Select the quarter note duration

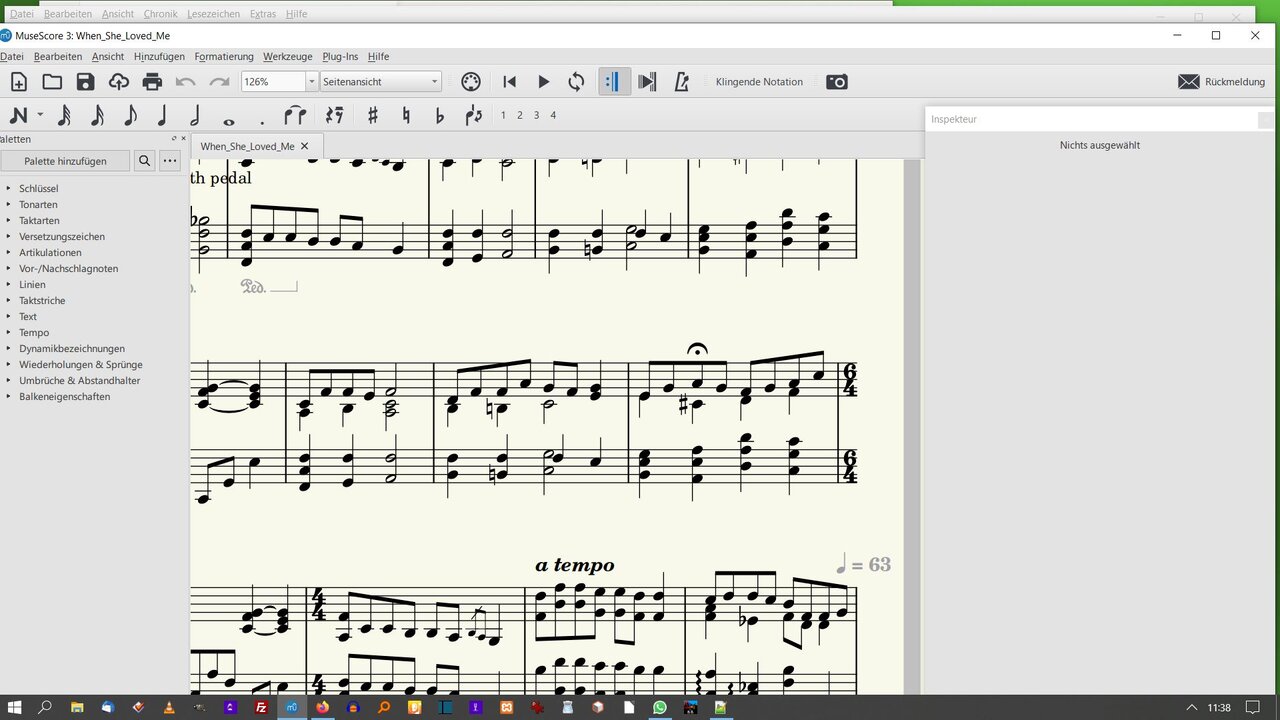click(163, 115)
